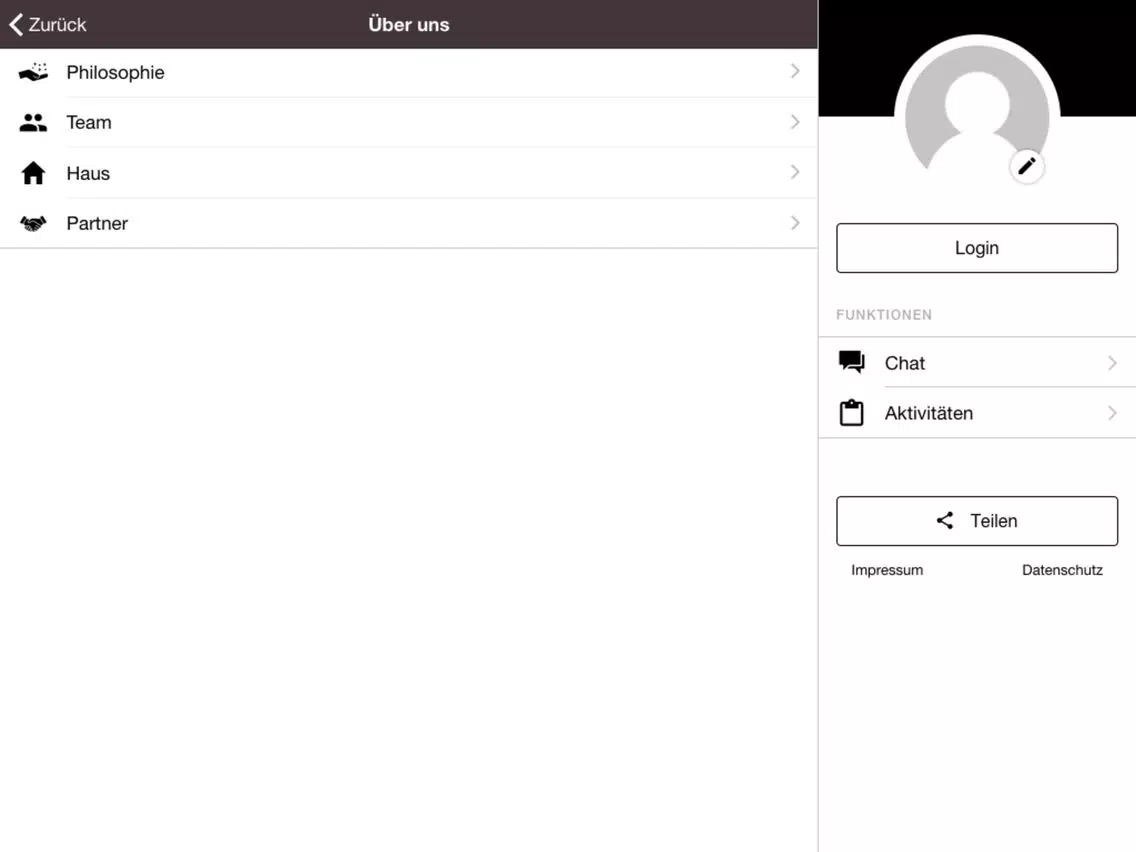Screen dimensions: 1136x852
Task: Tap the pencil edit icon on avatar
Action: [1027, 167]
